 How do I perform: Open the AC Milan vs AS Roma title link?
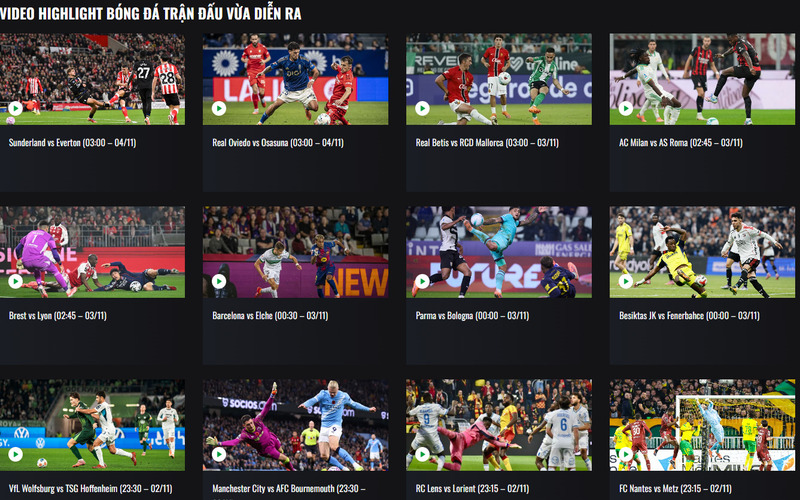681,143
